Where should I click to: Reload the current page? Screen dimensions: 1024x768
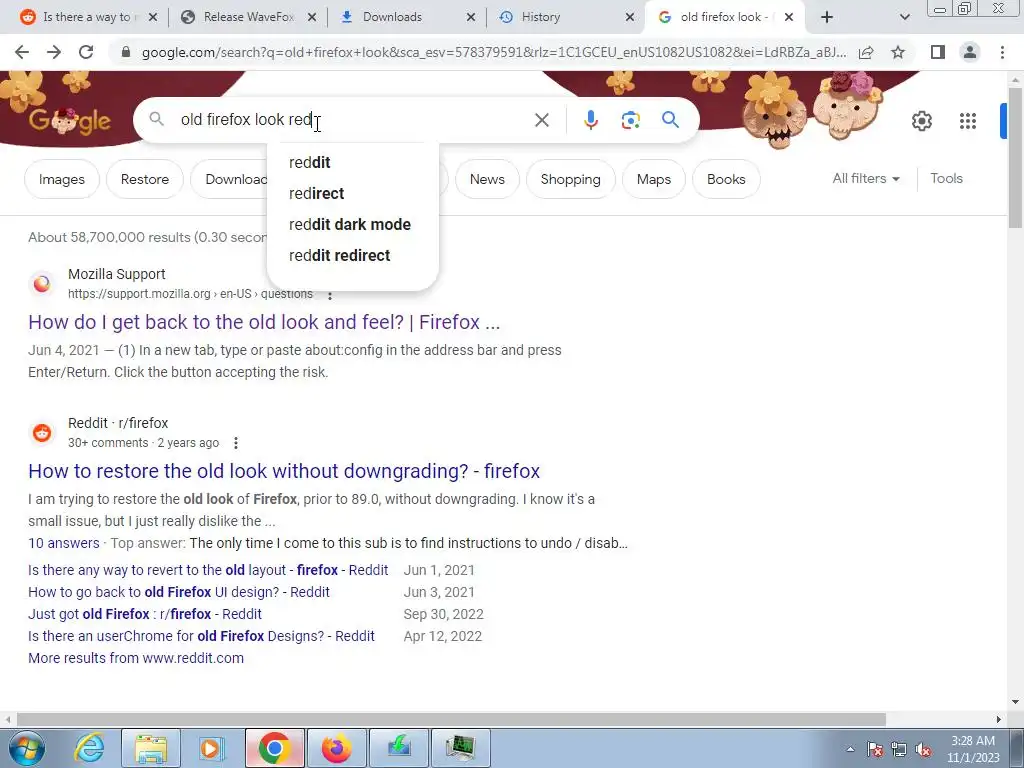coord(86,52)
